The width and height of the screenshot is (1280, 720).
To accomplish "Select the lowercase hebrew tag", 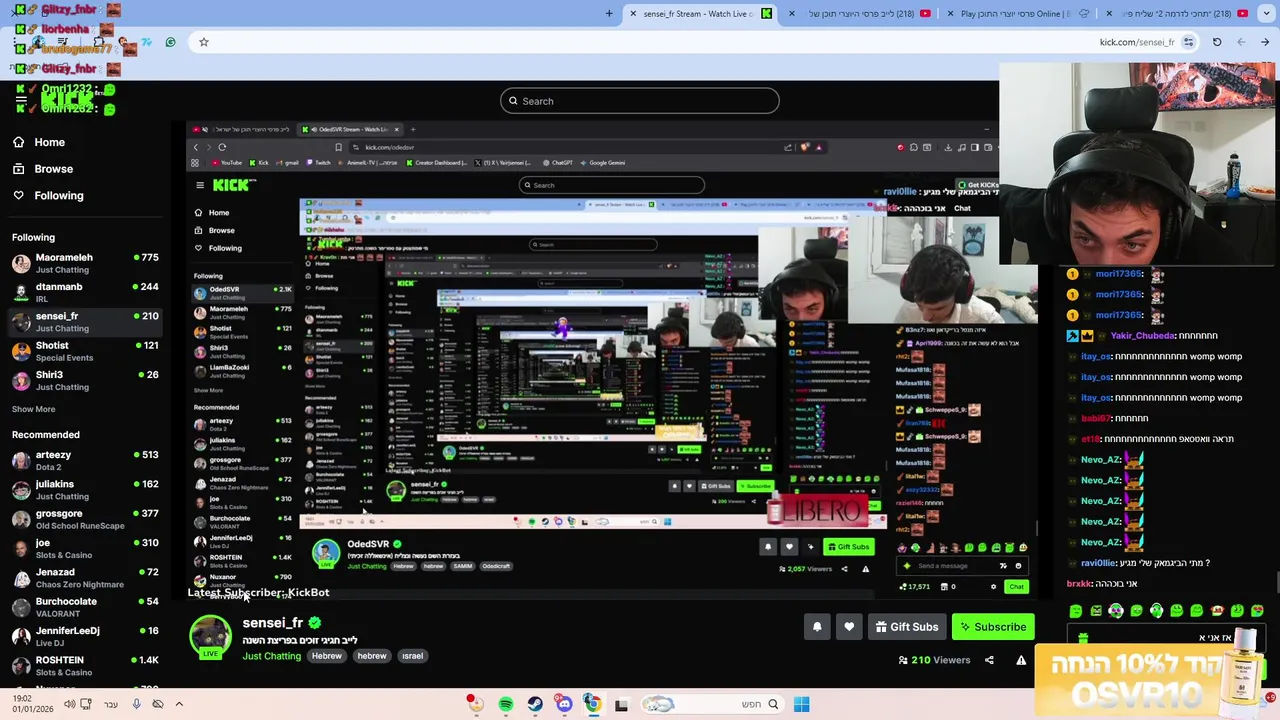I will (x=372, y=656).
